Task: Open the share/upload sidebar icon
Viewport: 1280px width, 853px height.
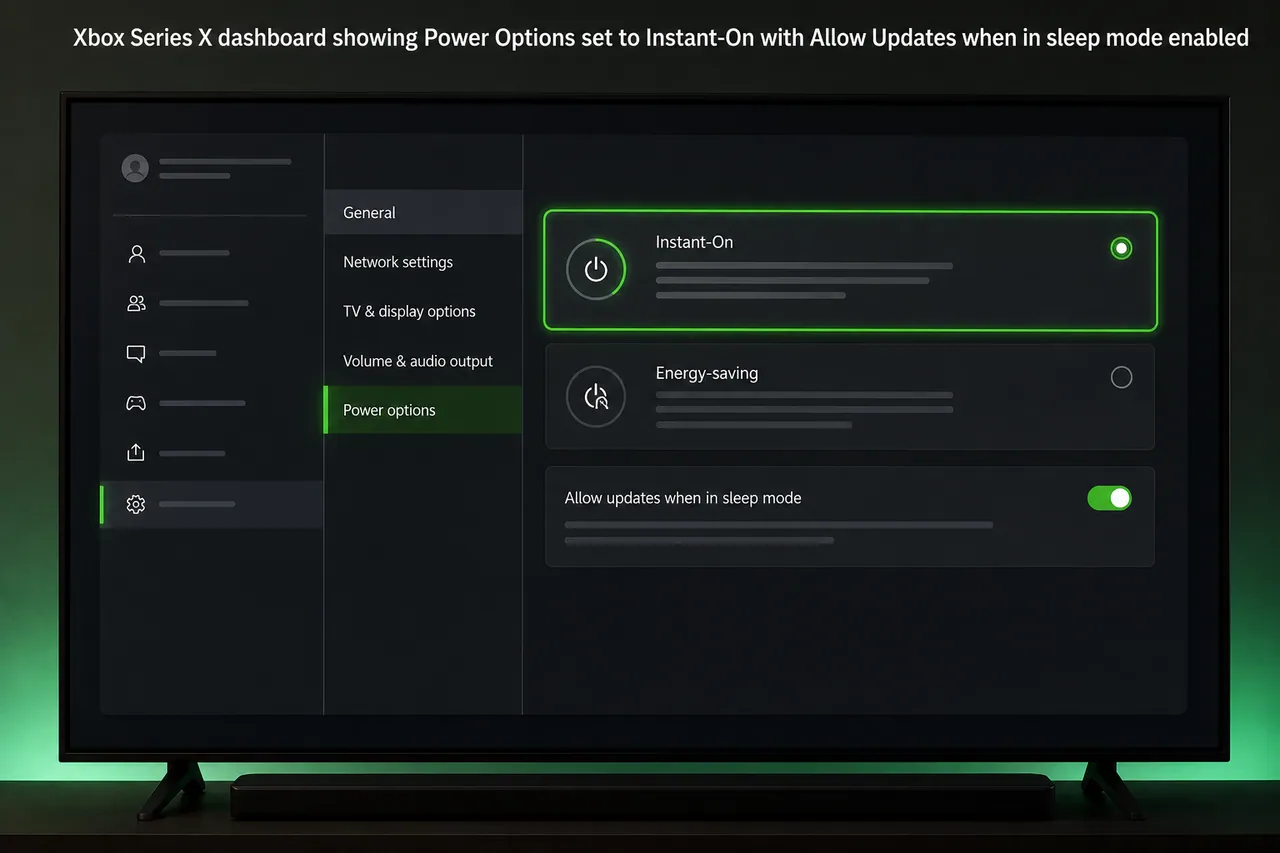Action: (x=136, y=453)
